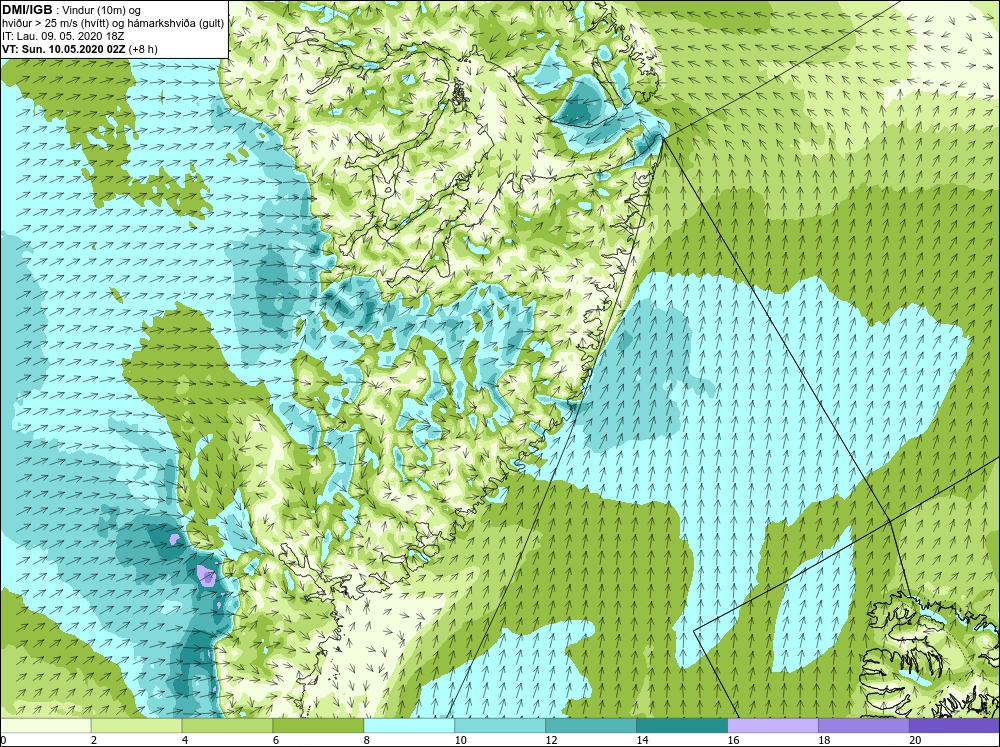Click the legend label '6'
1000x747 pixels.
(x=276, y=740)
